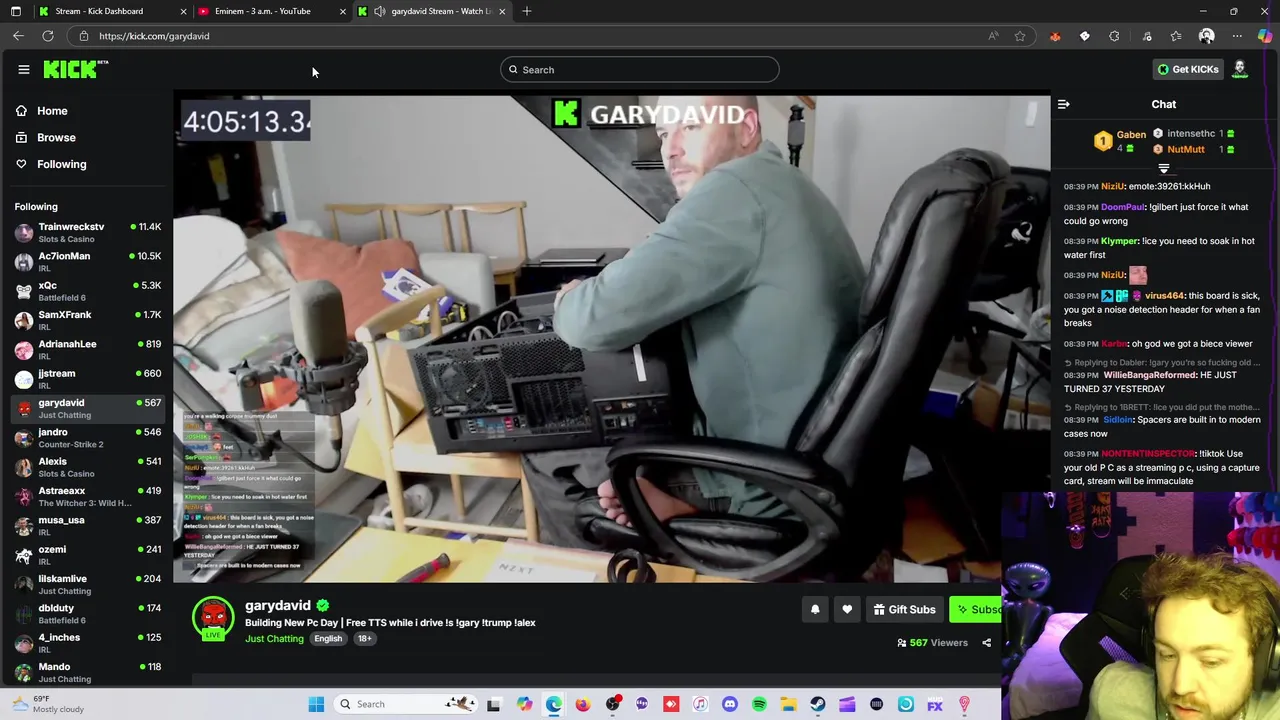Click the Windows taskbar search box
The width and height of the screenshot is (1280, 720).
[x=406, y=704]
